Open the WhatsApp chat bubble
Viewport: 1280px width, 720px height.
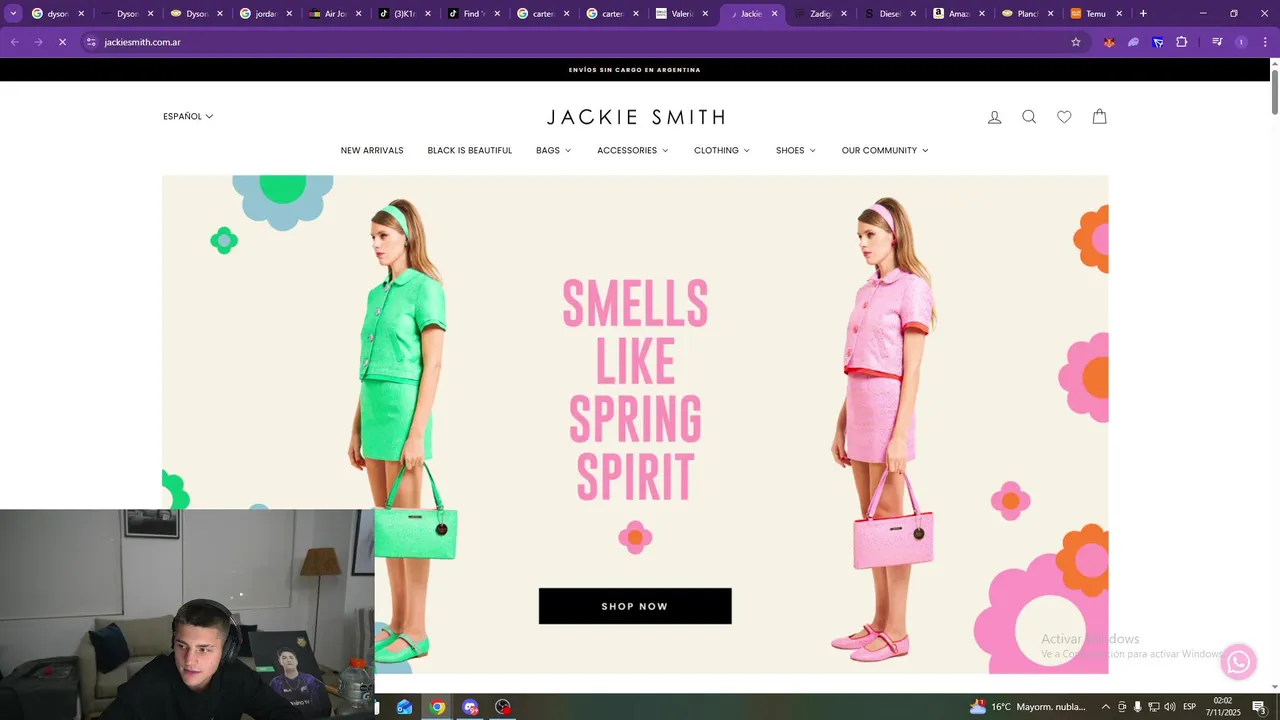pos(1239,661)
